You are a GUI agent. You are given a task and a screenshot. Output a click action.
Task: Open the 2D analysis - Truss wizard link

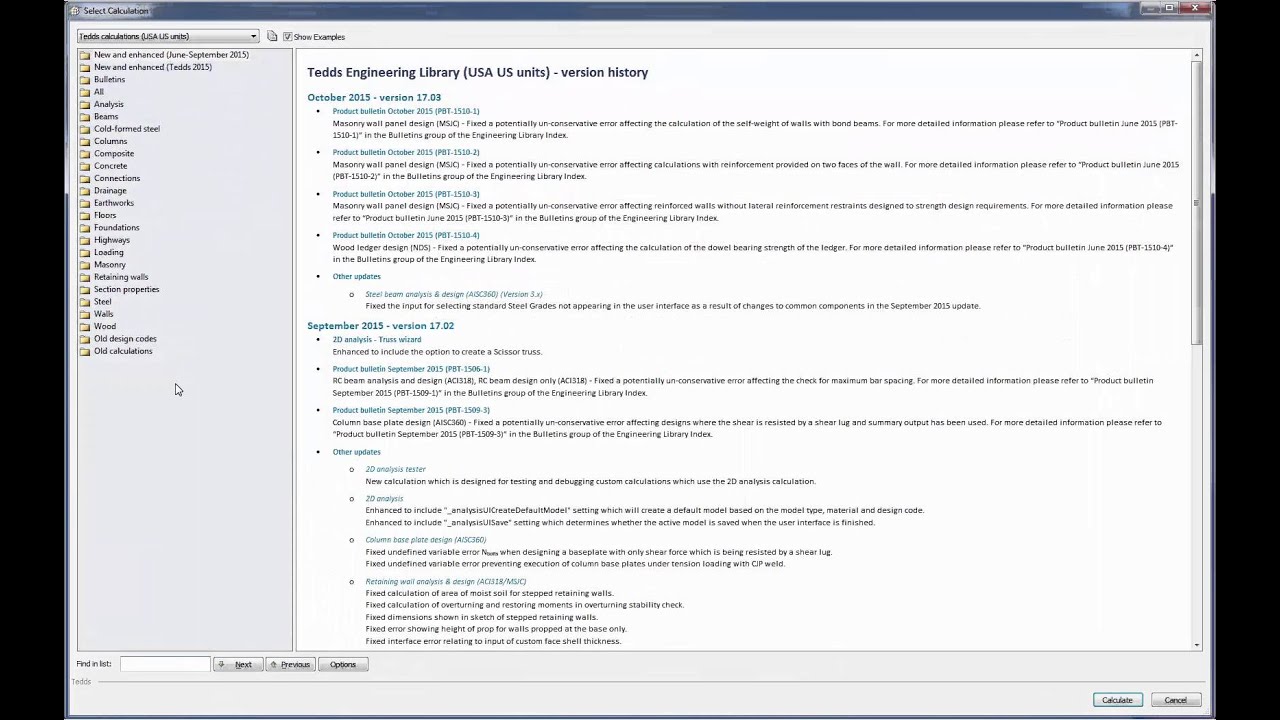tap(377, 339)
